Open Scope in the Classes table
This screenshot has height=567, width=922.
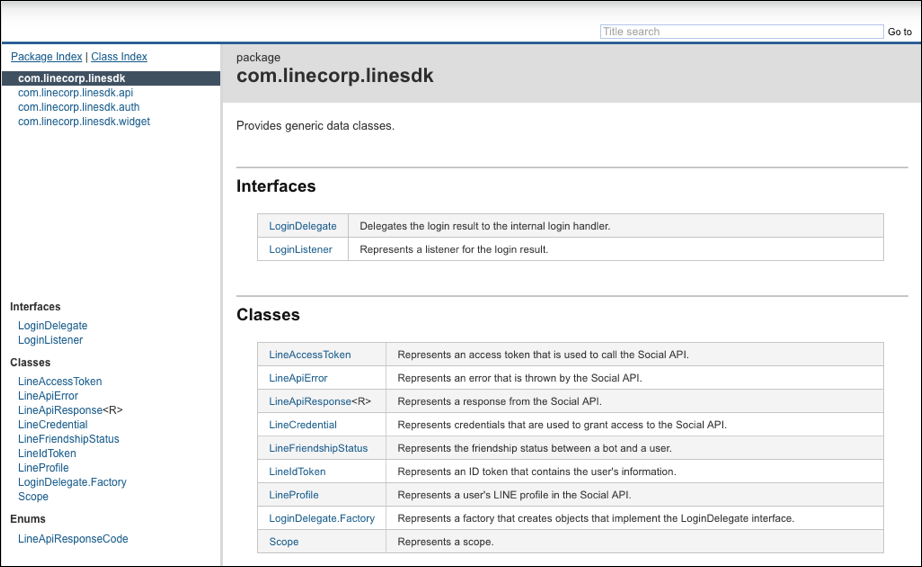(x=283, y=542)
